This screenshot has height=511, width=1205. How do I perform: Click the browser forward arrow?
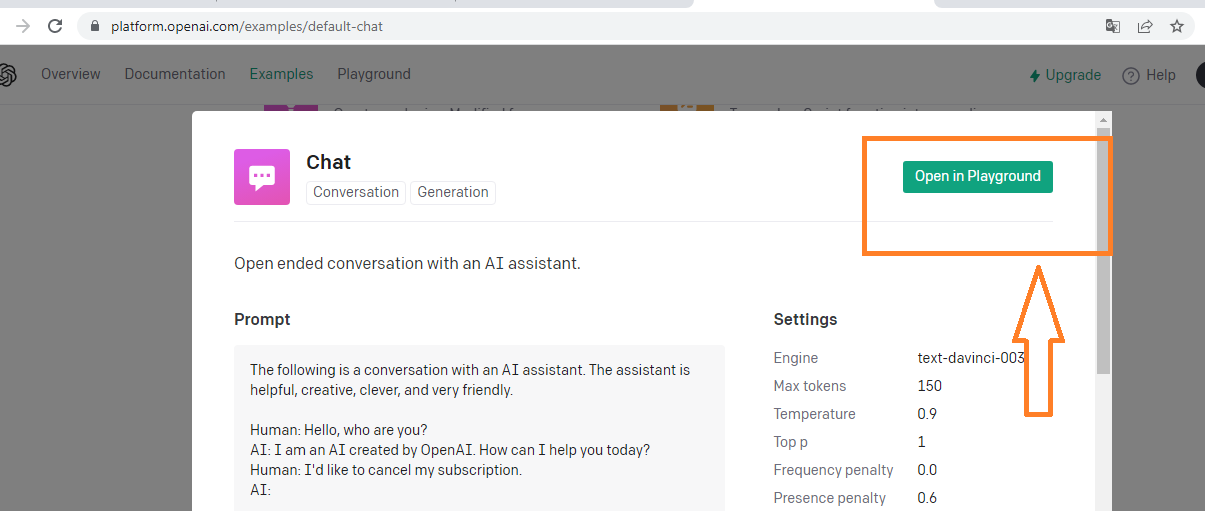click(x=22, y=26)
